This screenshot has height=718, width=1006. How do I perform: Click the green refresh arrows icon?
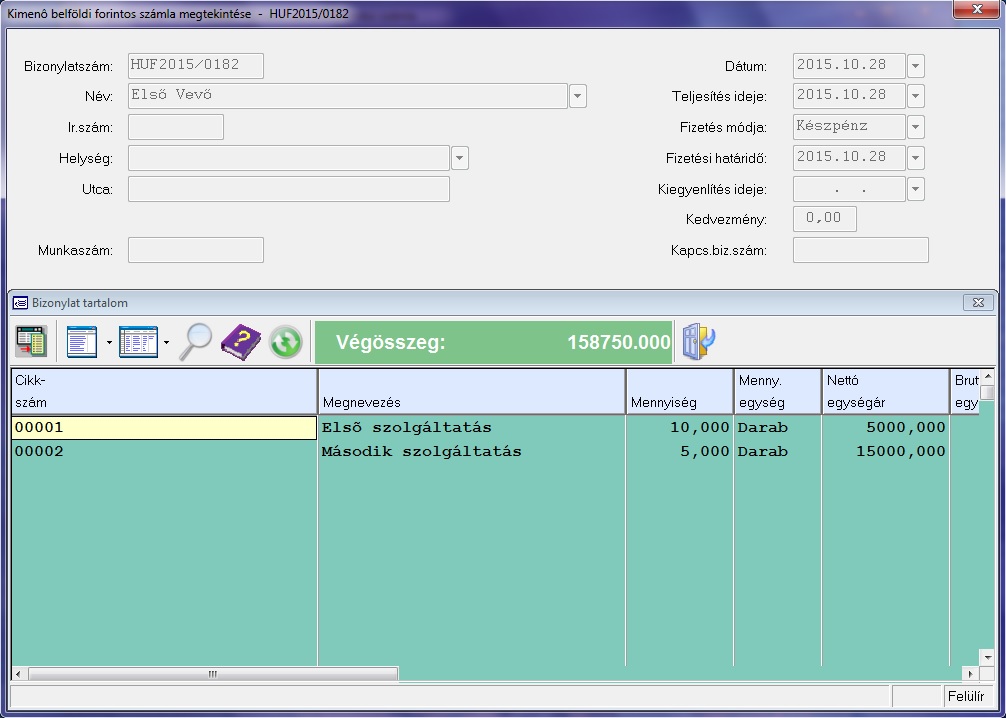pyautogui.click(x=285, y=342)
